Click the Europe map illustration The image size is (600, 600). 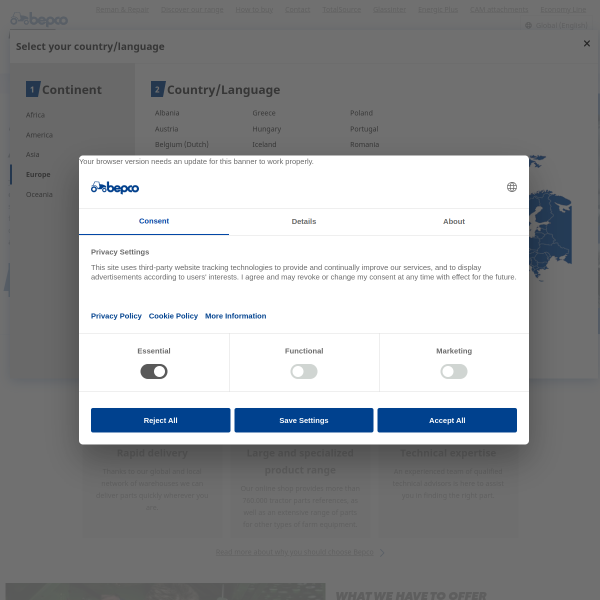coord(550,218)
